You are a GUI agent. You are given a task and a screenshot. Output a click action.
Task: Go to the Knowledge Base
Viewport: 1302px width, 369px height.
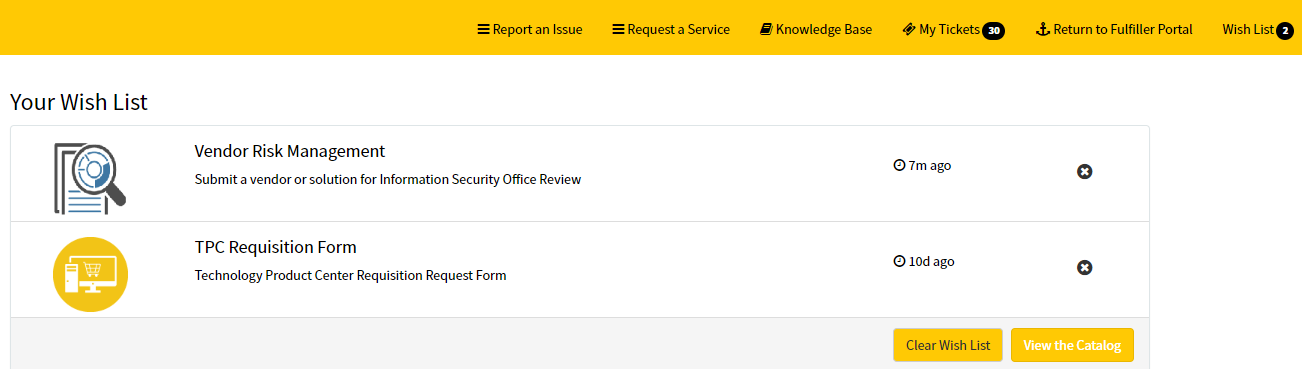pos(816,29)
